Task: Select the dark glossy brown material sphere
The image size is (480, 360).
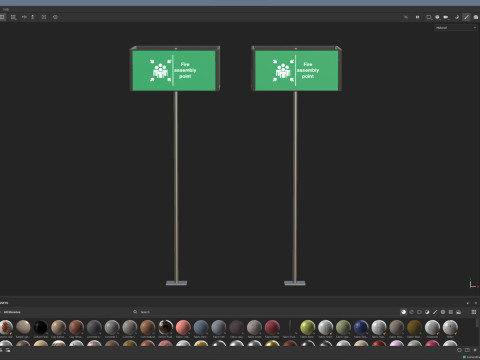Action: 165,327
